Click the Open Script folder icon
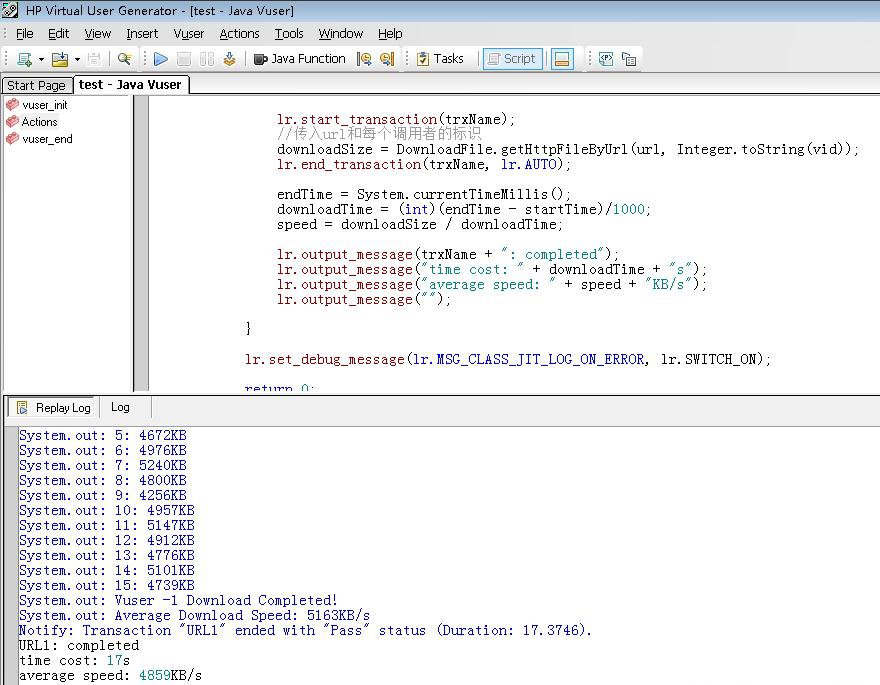The width and height of the screenshot is (880, 685). point(60,59)
